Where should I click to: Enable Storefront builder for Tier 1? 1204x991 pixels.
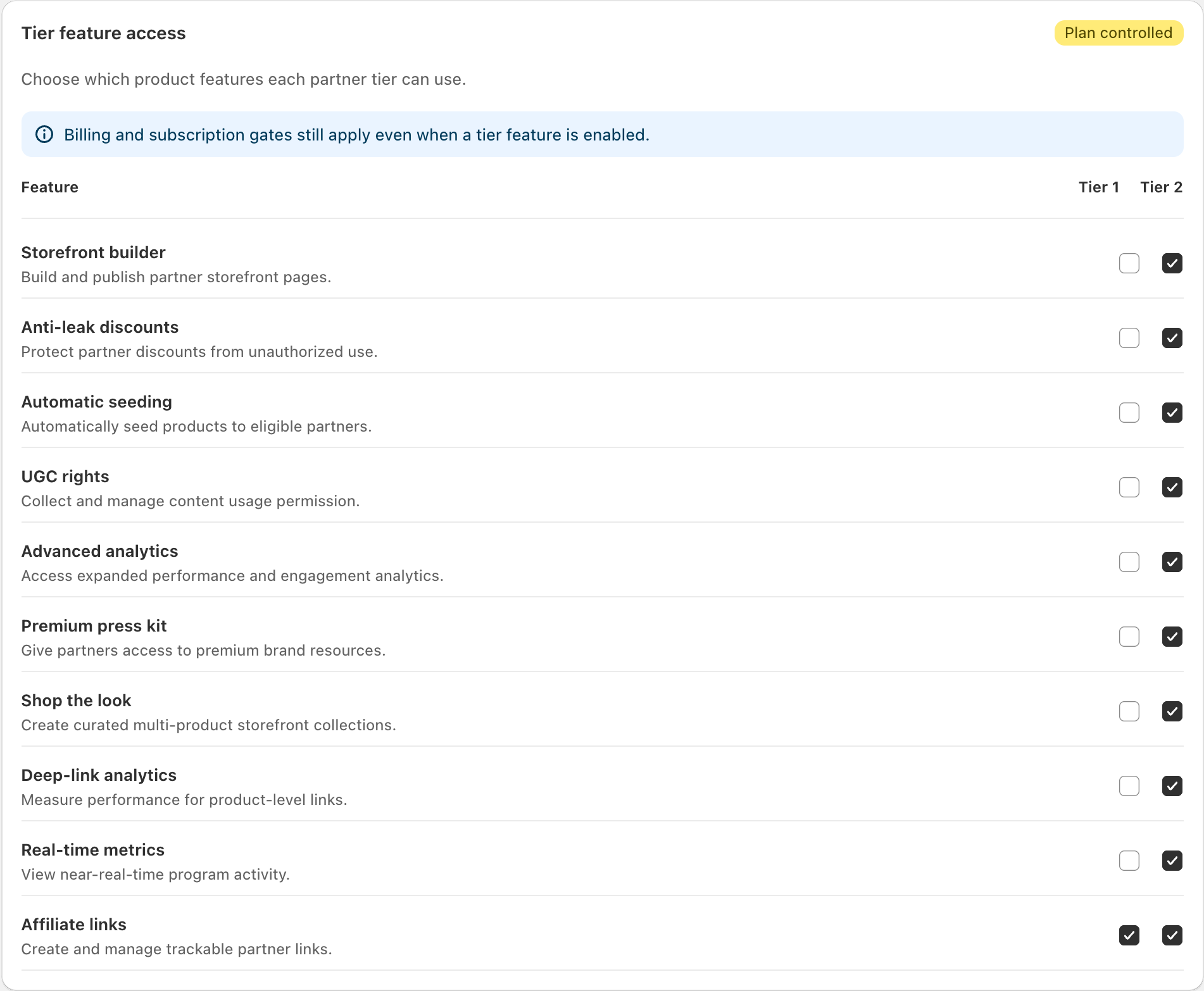1129,263
